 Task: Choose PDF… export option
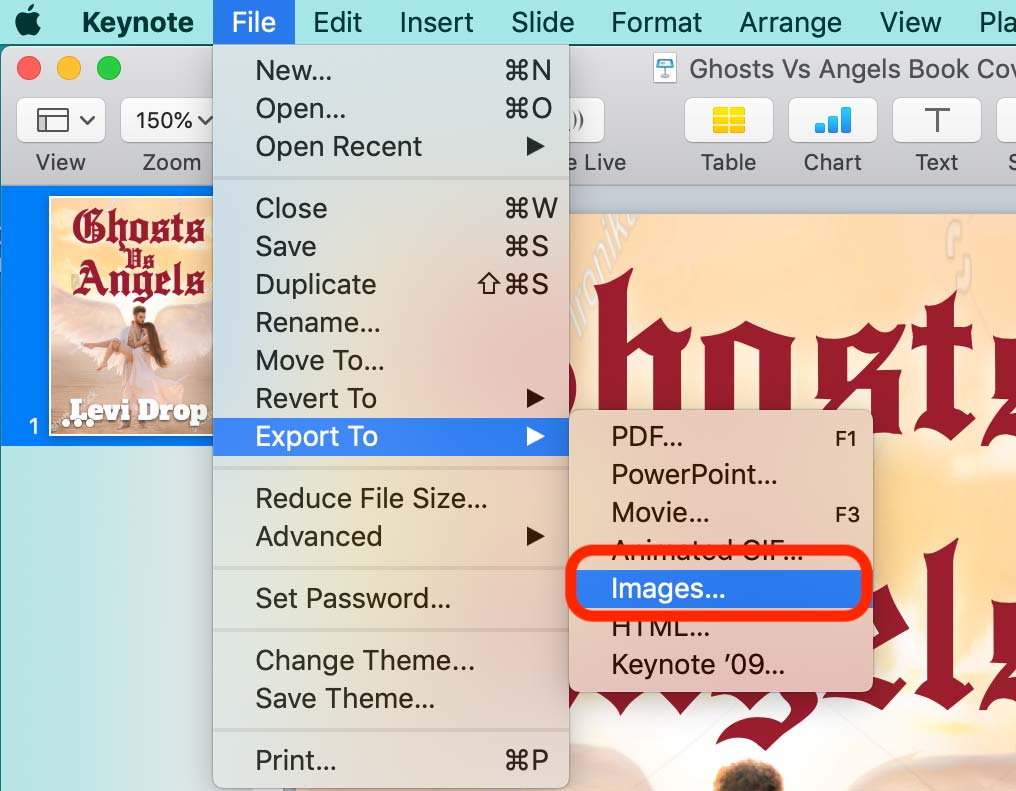pyautogui.click(x=721, y=437)
